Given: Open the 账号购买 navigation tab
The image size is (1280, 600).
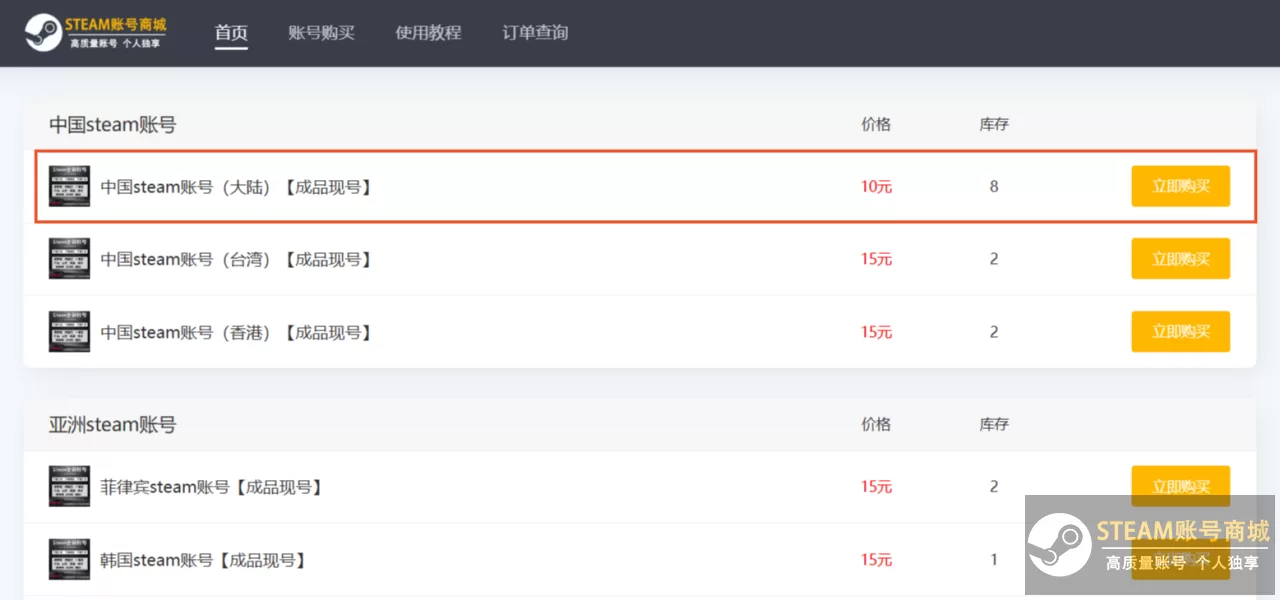Looking at the screenshot, I should point(322,32).
